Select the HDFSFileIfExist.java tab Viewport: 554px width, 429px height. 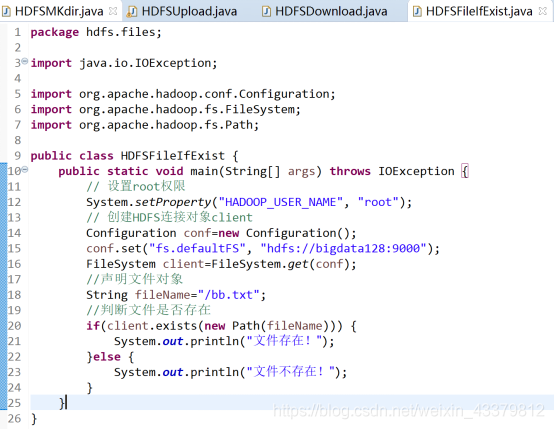click(479, 11)
